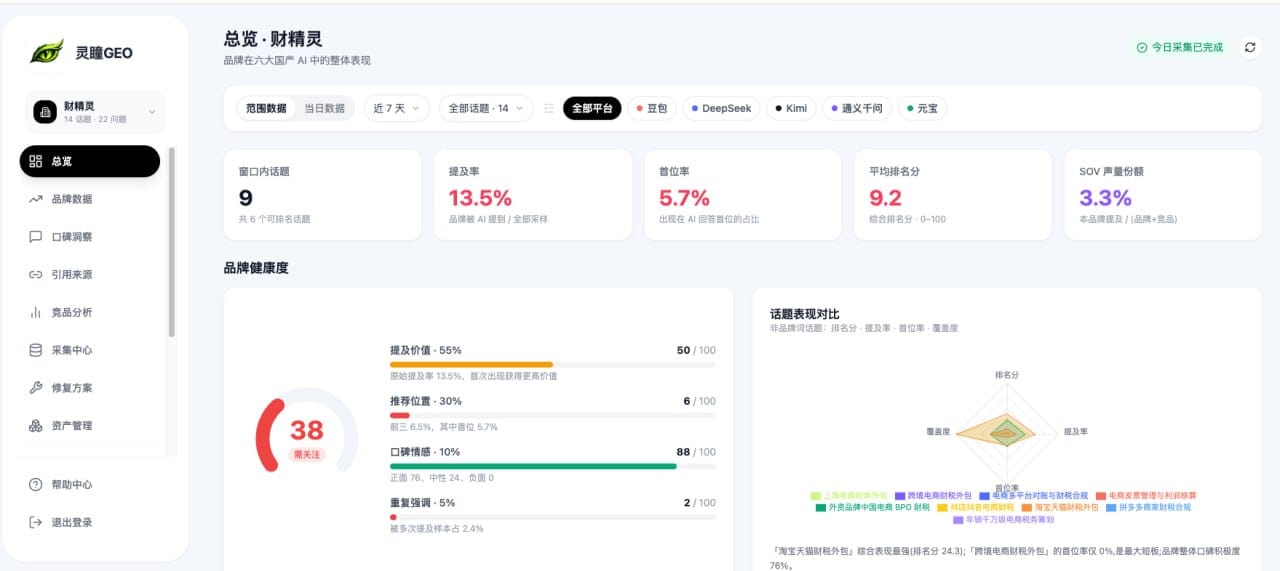Click the 品牌数据 trend icon
The height and width of the screenshot is (571, 1280).
point(36,199)
